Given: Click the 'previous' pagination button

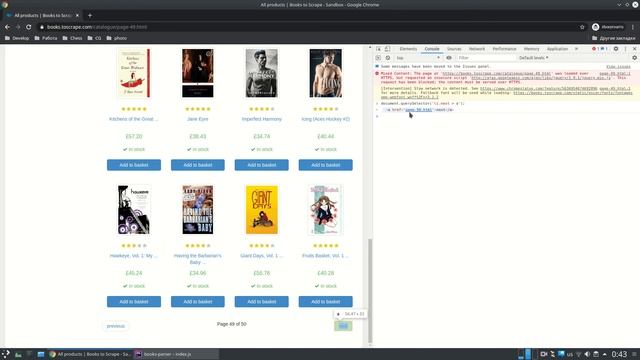Looking at the screenshot, I should (x=116, y=326).
